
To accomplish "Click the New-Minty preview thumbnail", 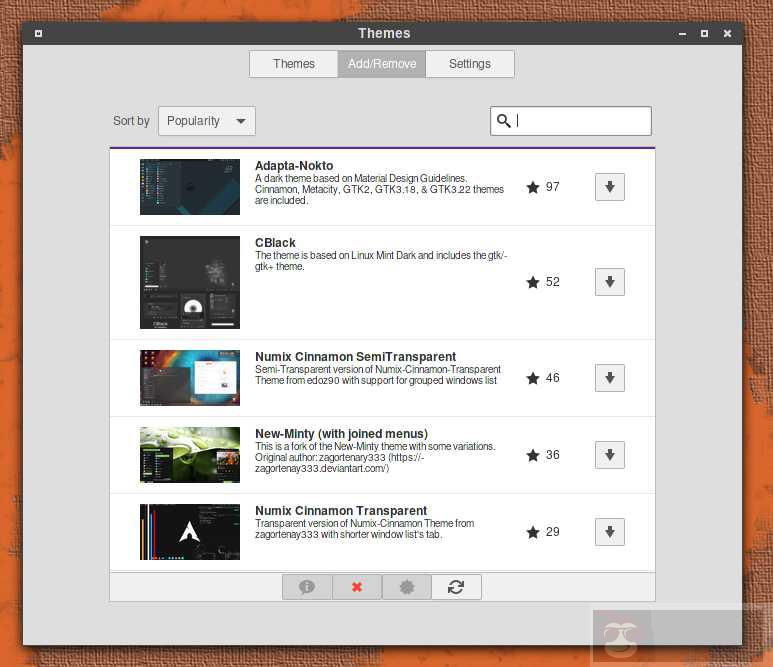I will pos(190,455).
